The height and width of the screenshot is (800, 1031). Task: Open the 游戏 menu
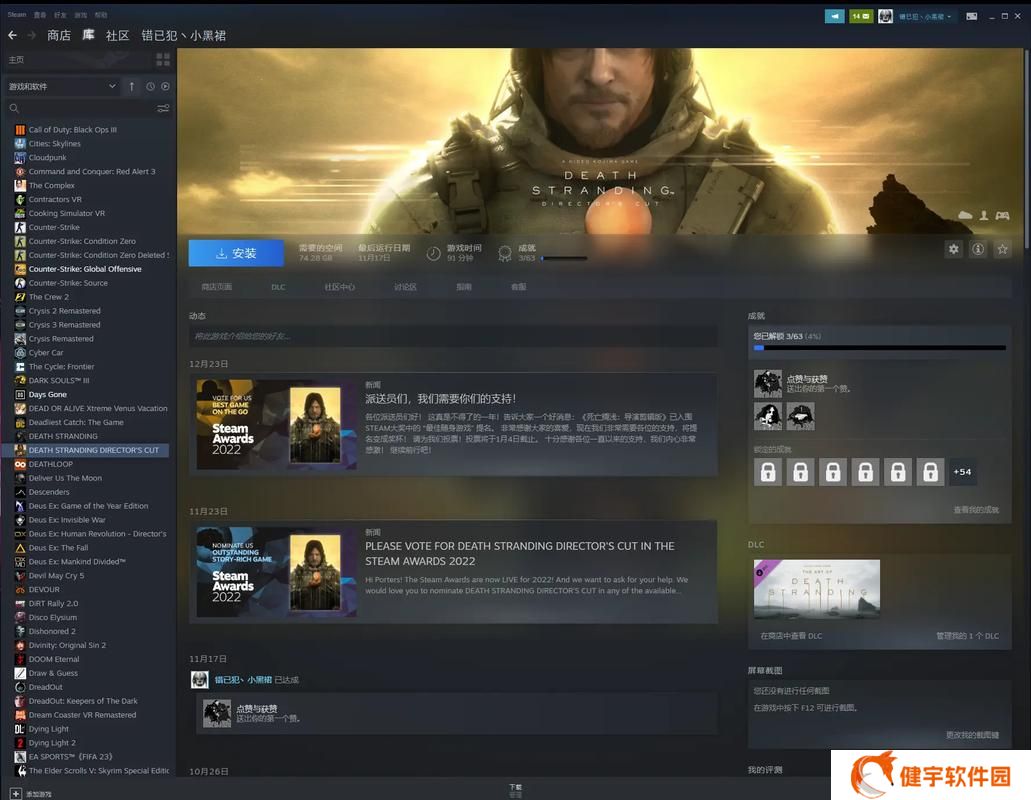pyautogui.click(x=81, y=14)
